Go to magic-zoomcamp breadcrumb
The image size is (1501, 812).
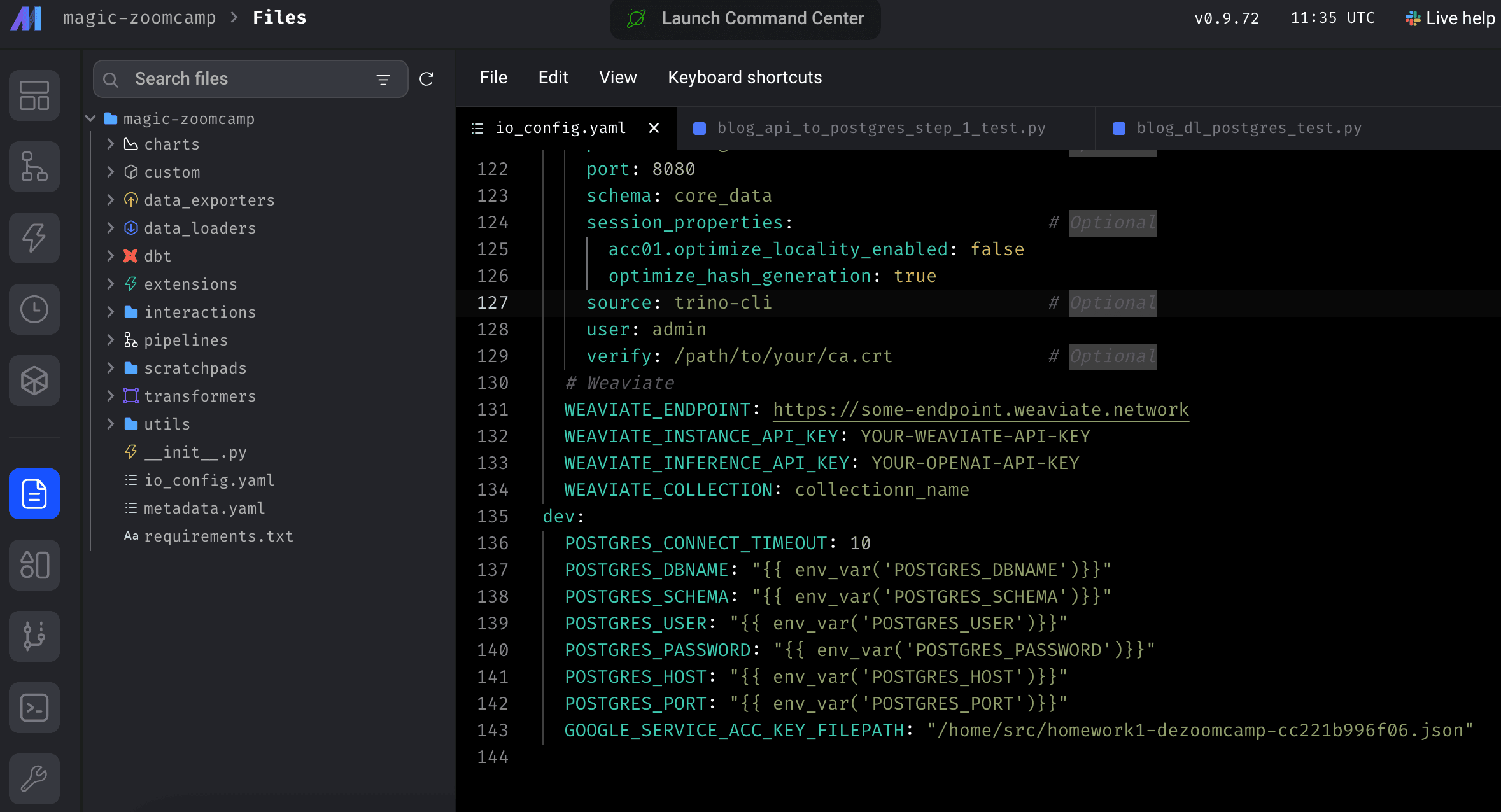[139, 18]
